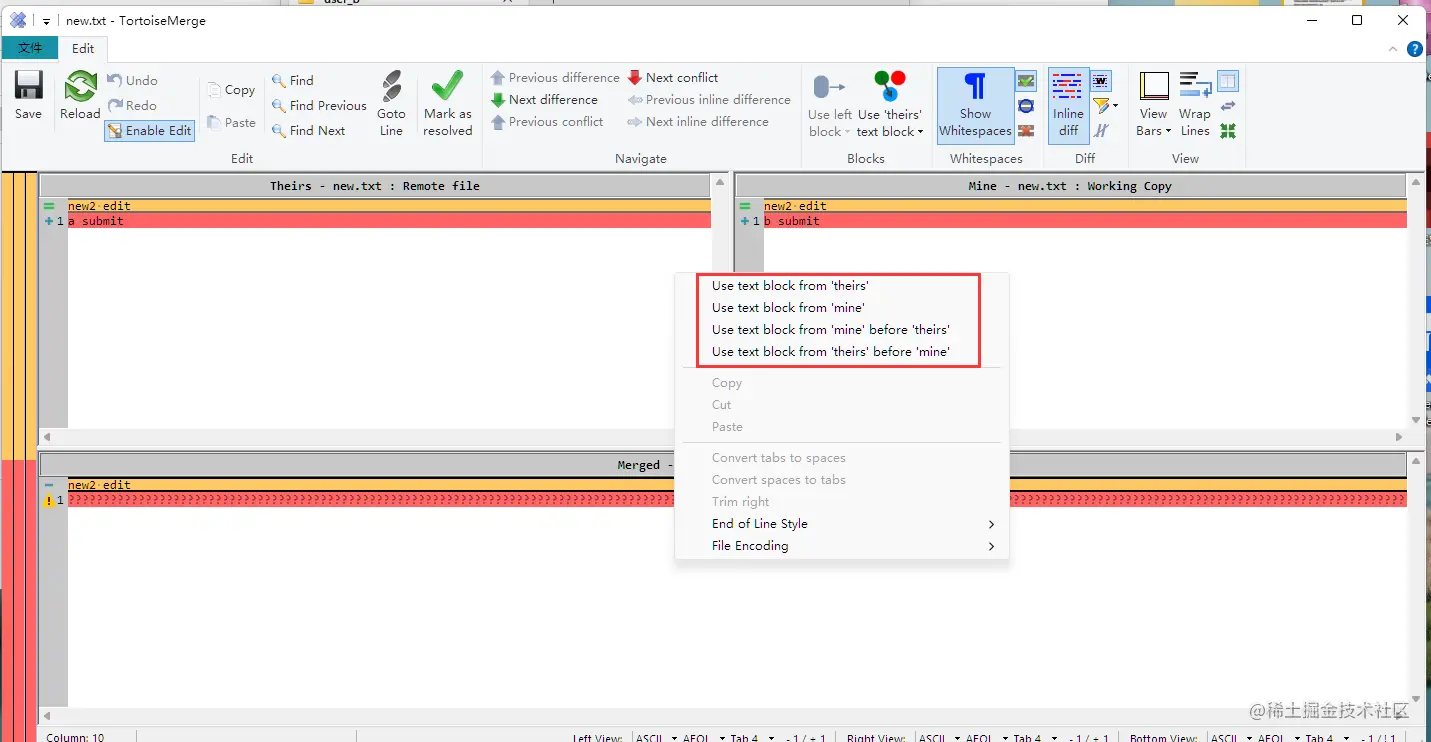Save the merged file

28,96
